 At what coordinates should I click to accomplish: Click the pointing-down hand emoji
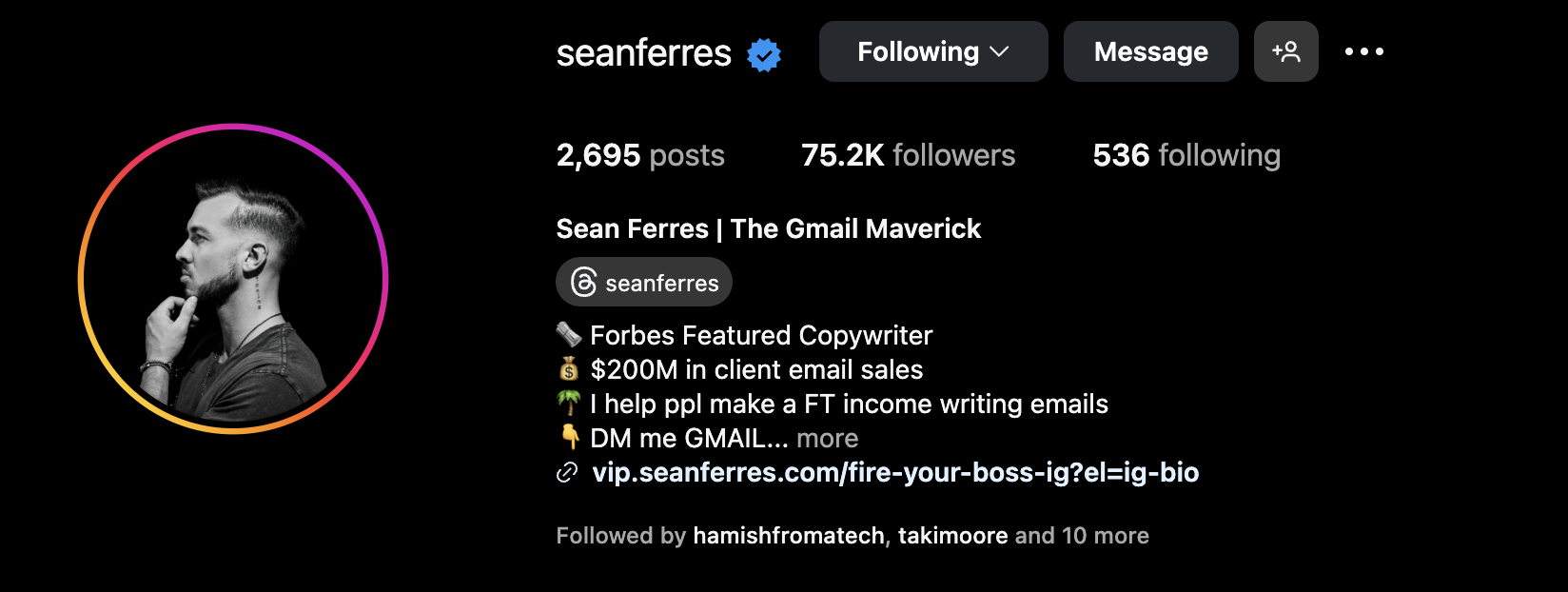569,438
